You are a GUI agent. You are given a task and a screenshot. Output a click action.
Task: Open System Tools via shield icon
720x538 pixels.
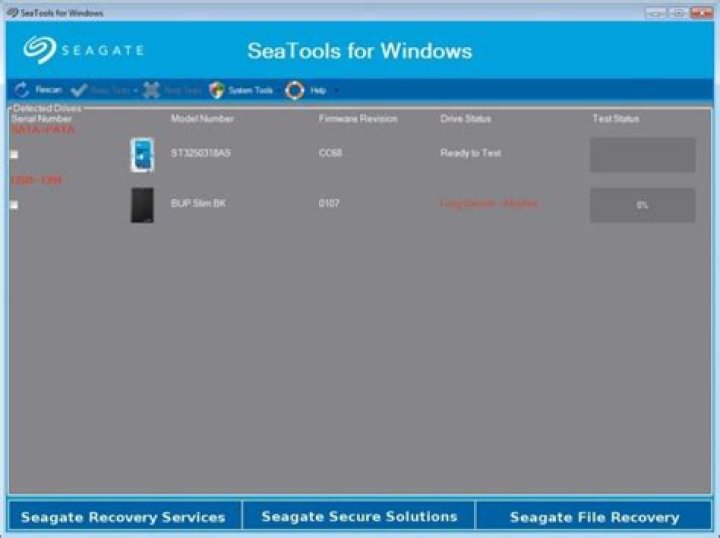tap(216, 90)
